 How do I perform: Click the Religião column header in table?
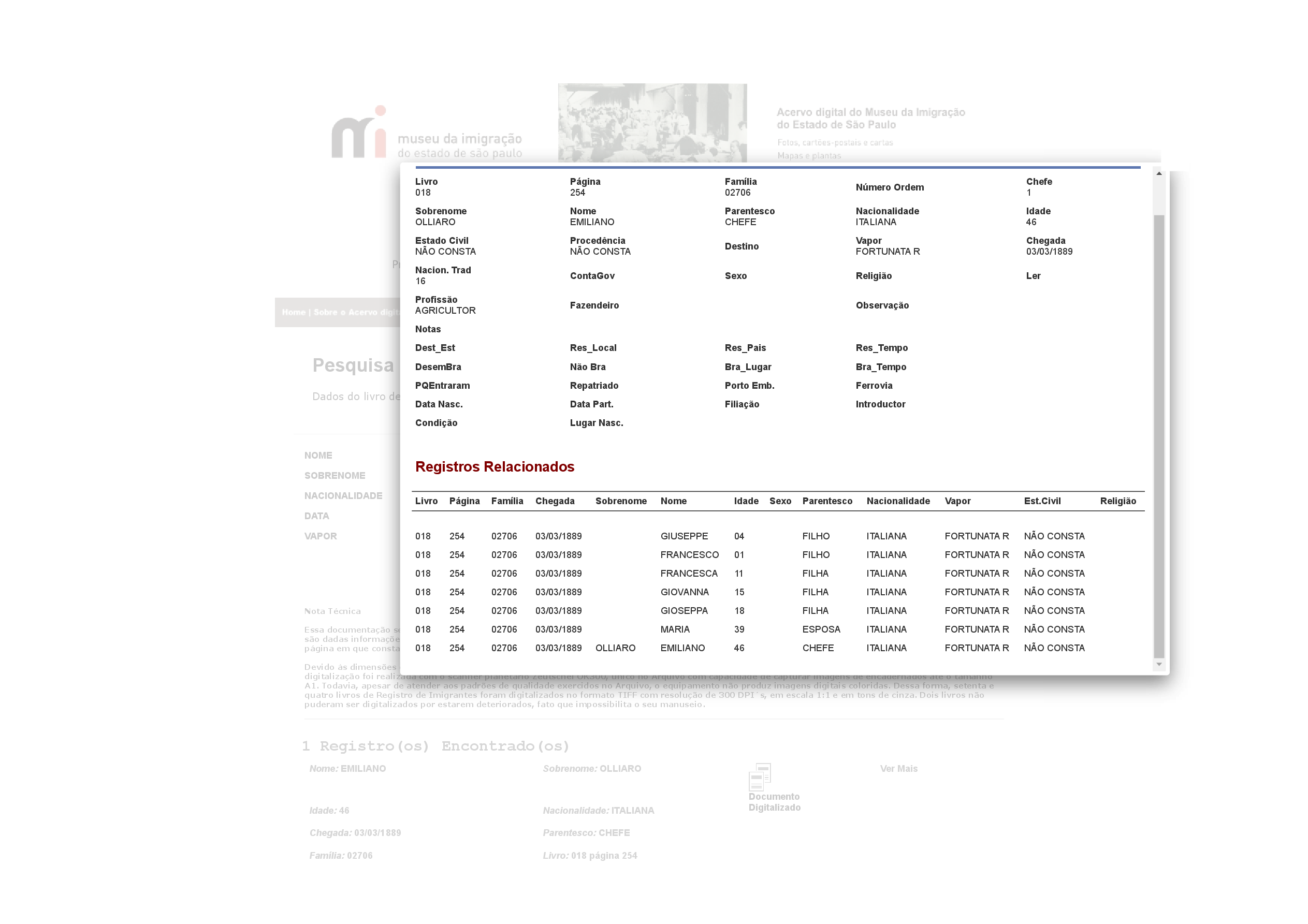click(1118, 501)
